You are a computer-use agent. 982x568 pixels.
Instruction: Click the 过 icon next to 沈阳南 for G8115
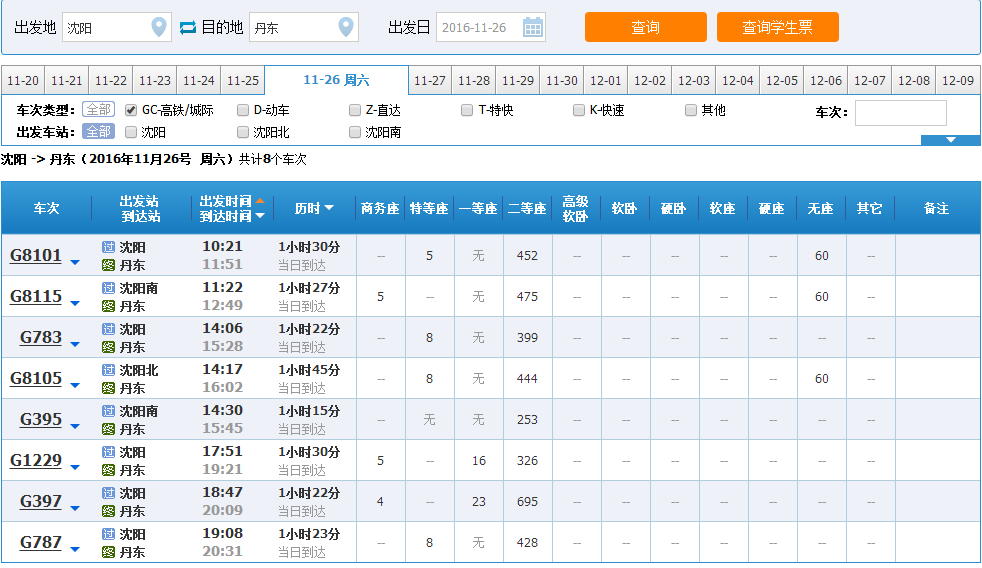coord(108,288)
